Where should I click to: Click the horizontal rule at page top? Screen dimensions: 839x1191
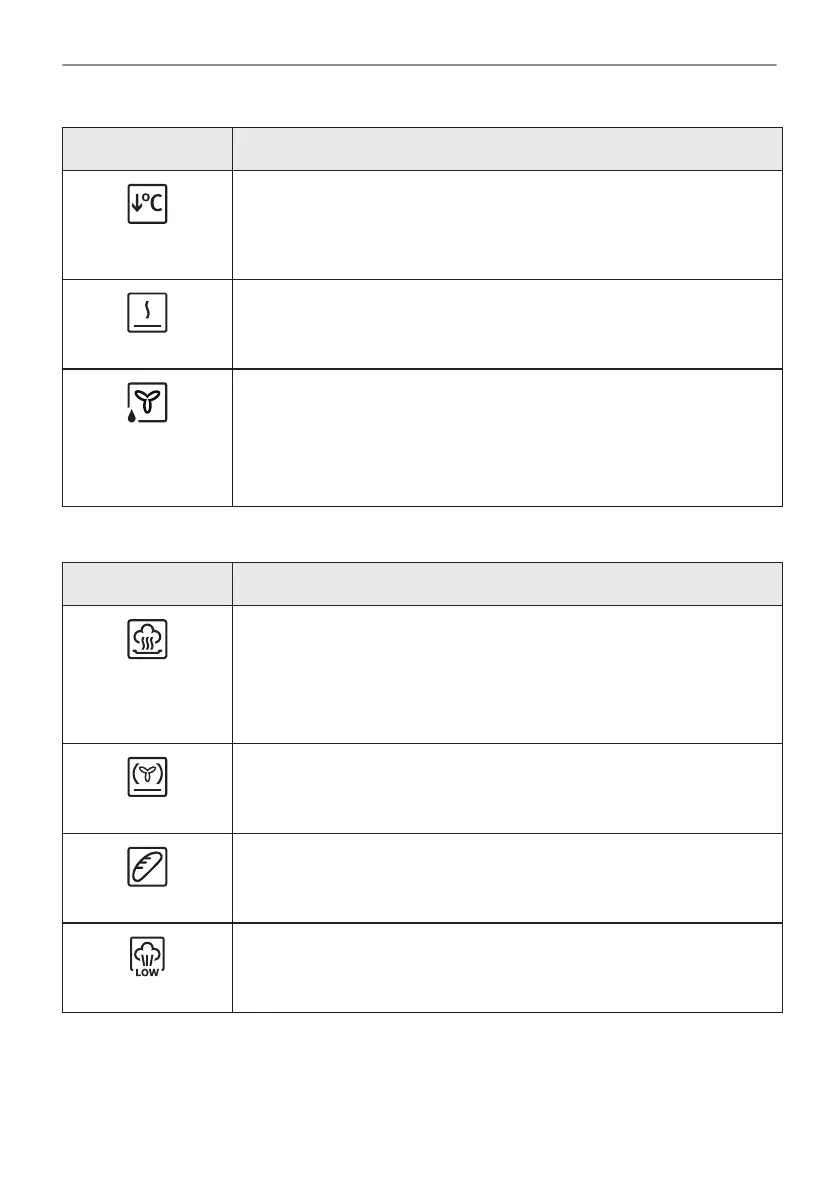tap(419, 66)
